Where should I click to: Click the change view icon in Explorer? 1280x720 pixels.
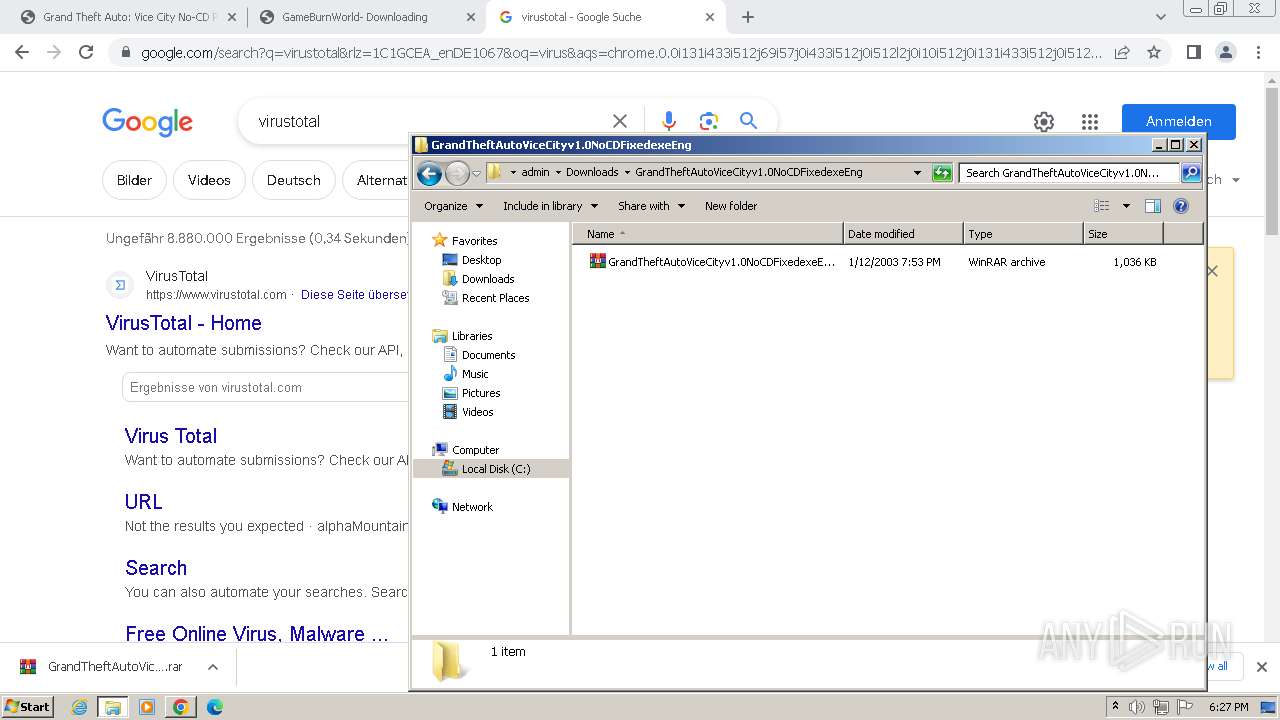(1102, 206)
